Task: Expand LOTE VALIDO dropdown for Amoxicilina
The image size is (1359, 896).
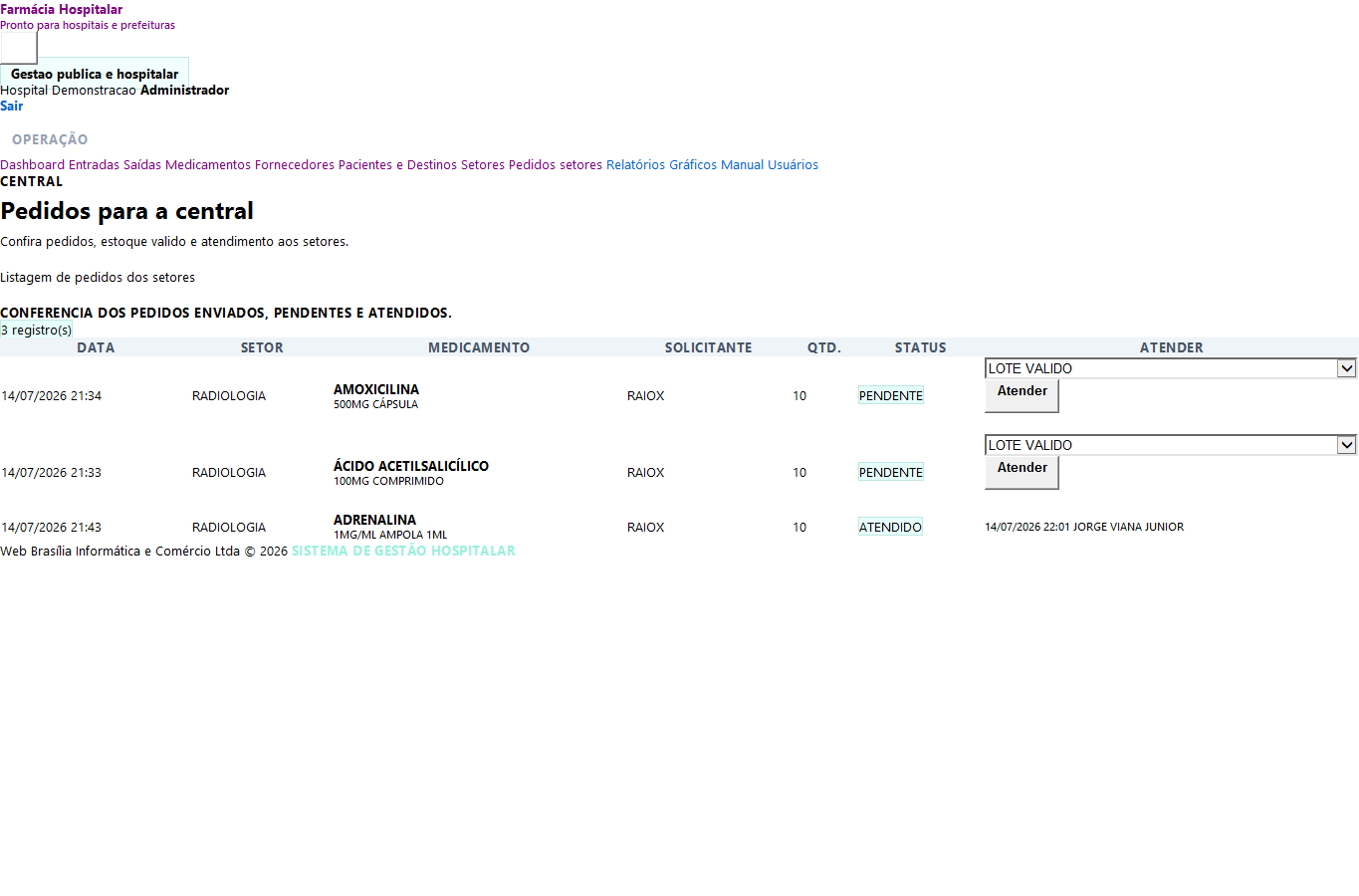Action: coord(1171,368)
